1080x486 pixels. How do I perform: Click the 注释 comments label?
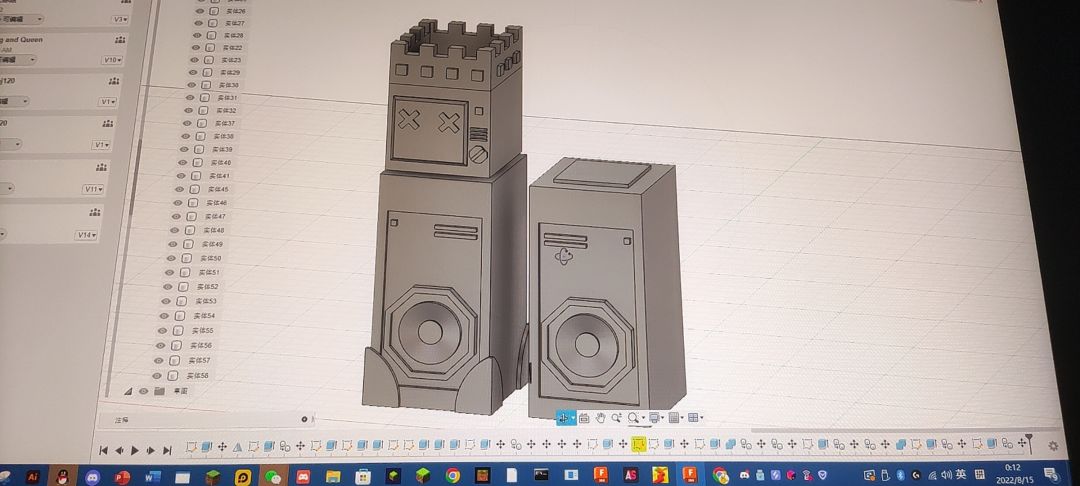pyautogui.click(x=121, y=419)
